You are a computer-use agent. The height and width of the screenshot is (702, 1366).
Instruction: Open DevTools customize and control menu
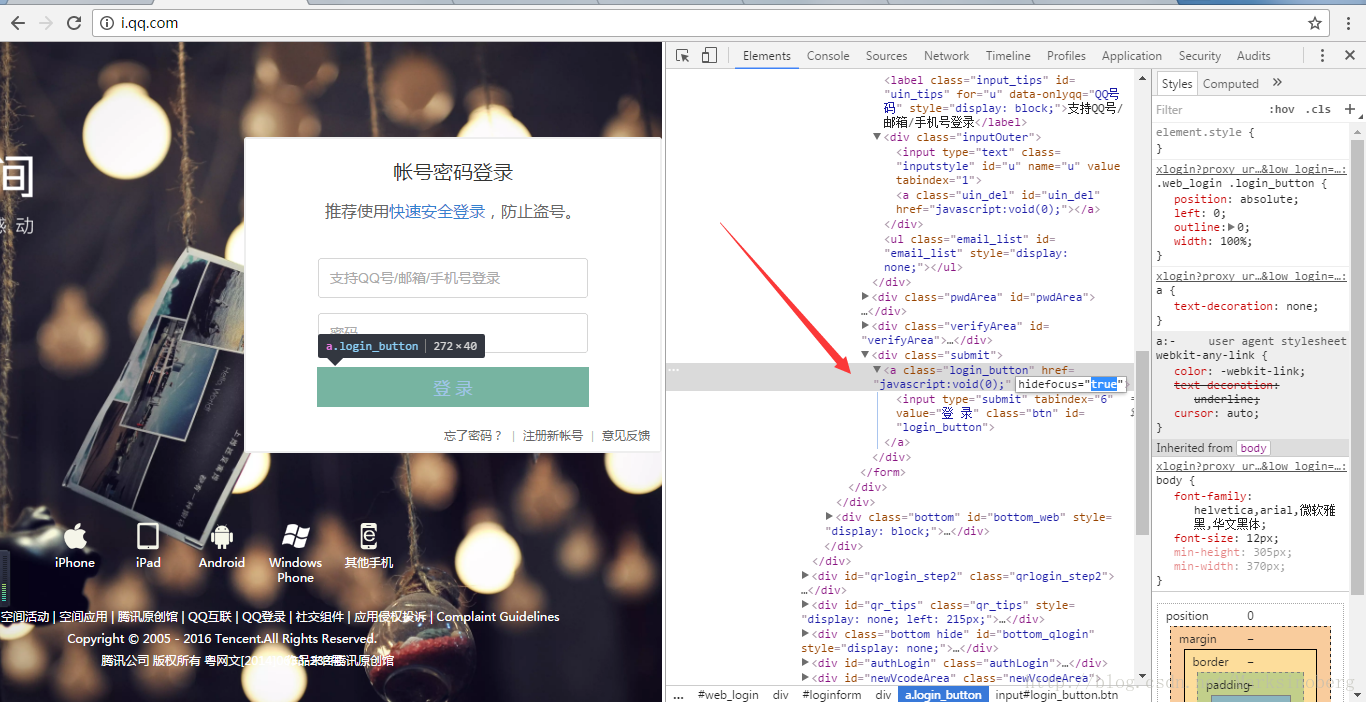tap(1322, 56)
